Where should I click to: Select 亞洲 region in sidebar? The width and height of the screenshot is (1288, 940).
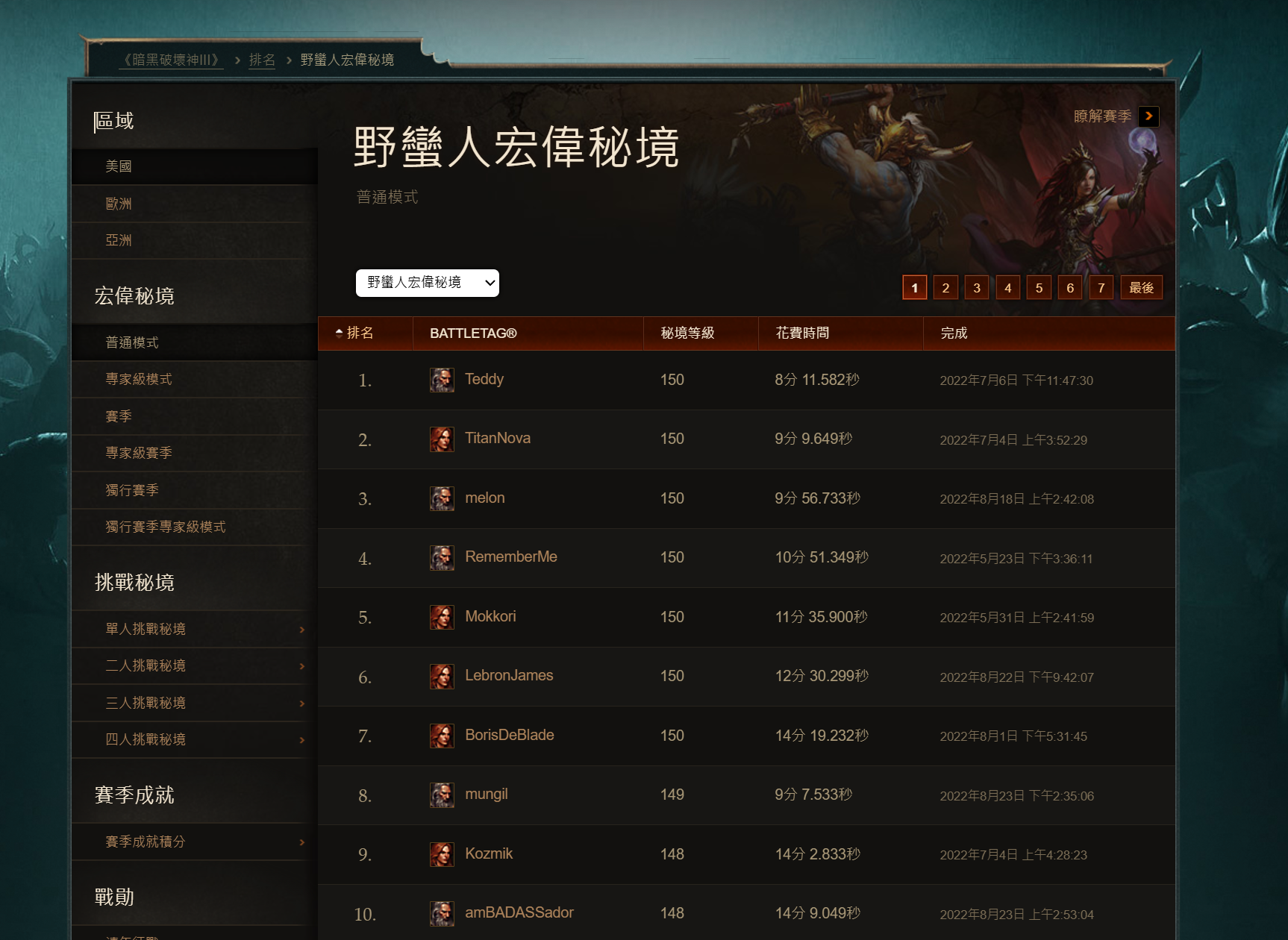[x=195, y=240]
